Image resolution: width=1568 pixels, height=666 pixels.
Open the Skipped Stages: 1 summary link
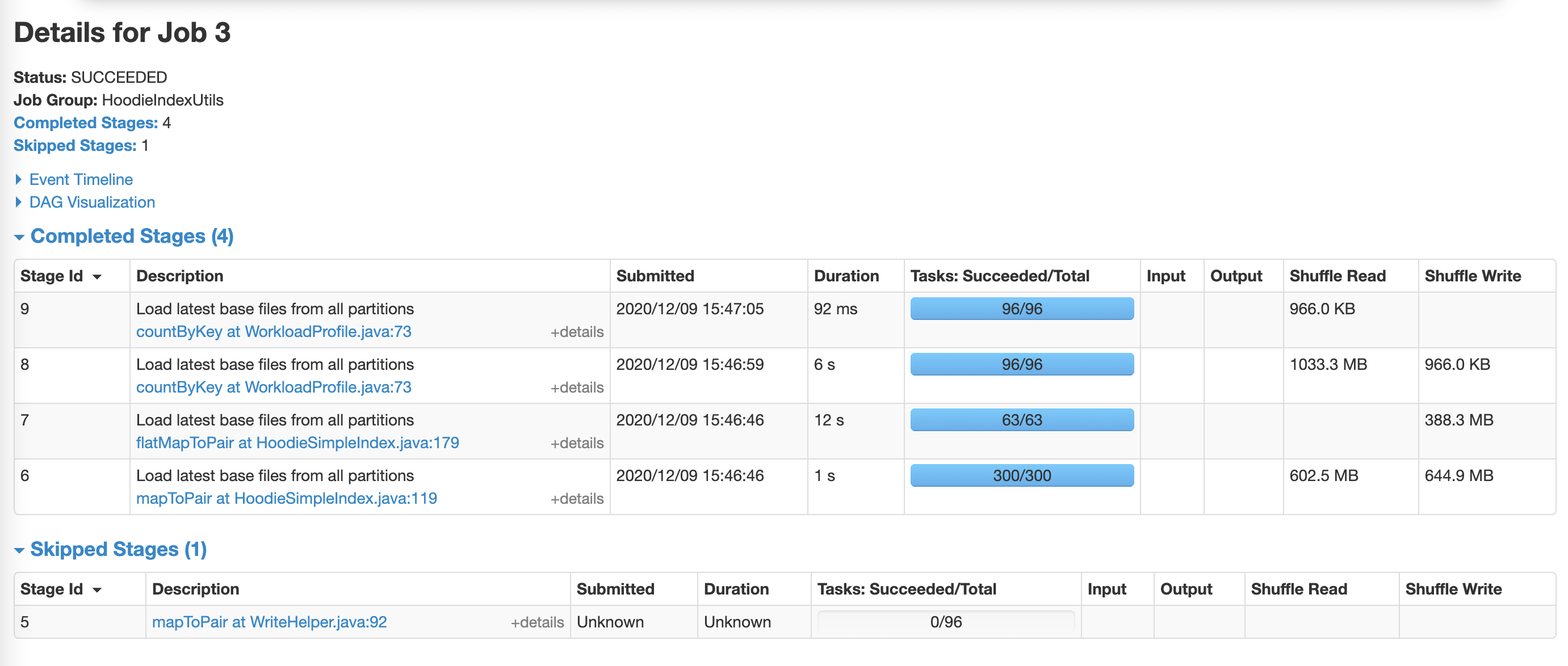[x=75, y=145]
